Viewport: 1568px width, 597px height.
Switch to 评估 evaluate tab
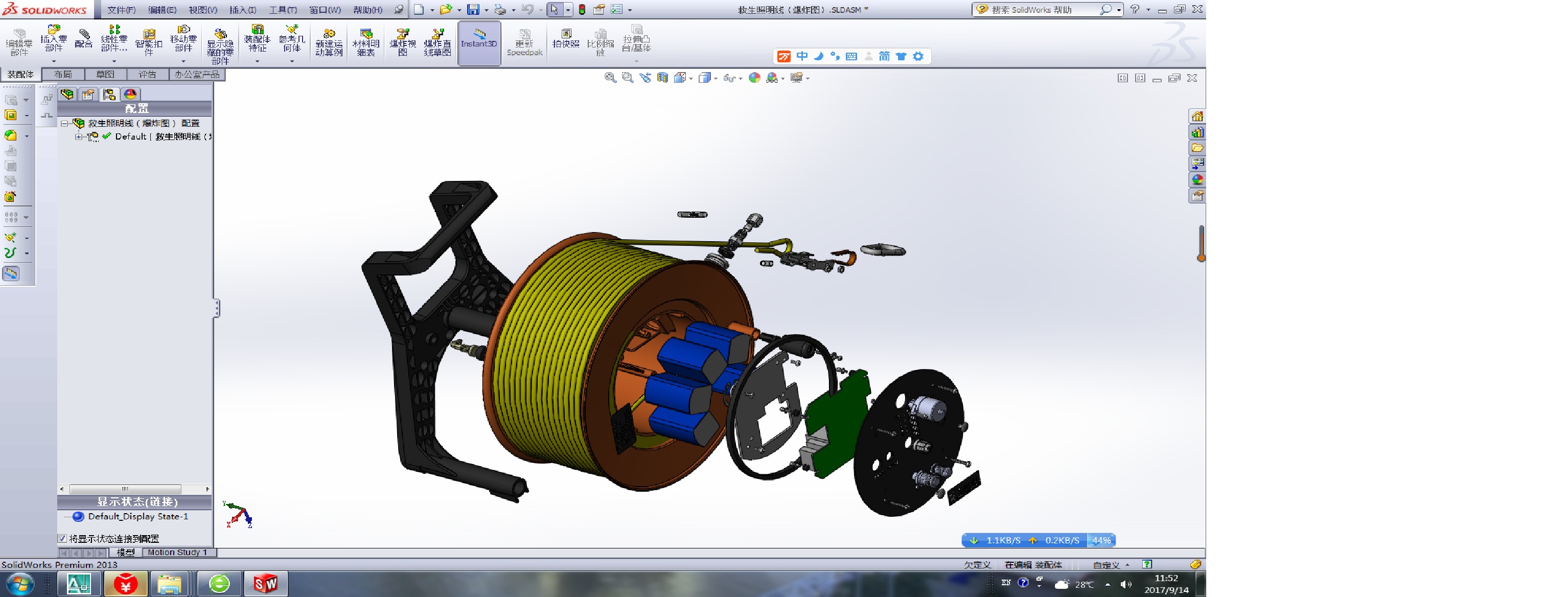147,74
